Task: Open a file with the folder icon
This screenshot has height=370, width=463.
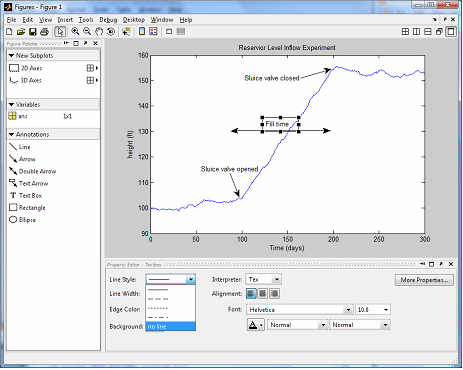Action: pyautogui.click(x=21, y=32)
